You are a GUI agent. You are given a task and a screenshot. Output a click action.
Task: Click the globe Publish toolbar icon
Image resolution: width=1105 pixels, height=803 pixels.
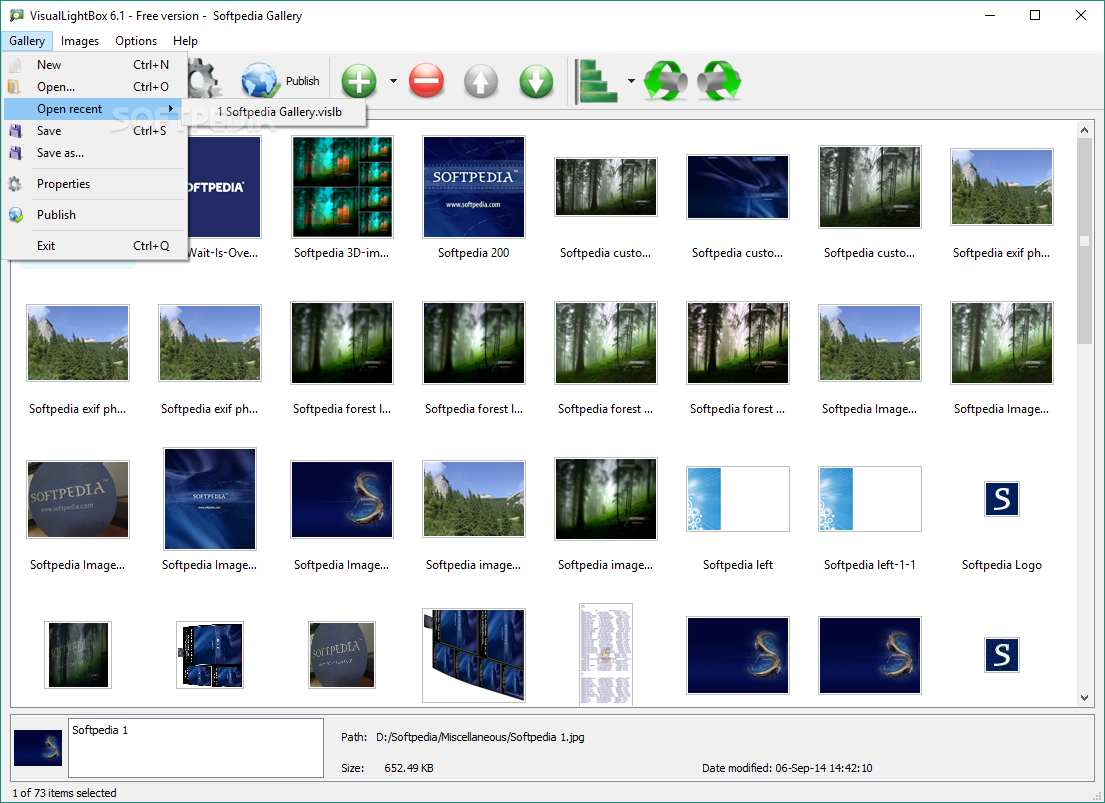tap(260, 81)
